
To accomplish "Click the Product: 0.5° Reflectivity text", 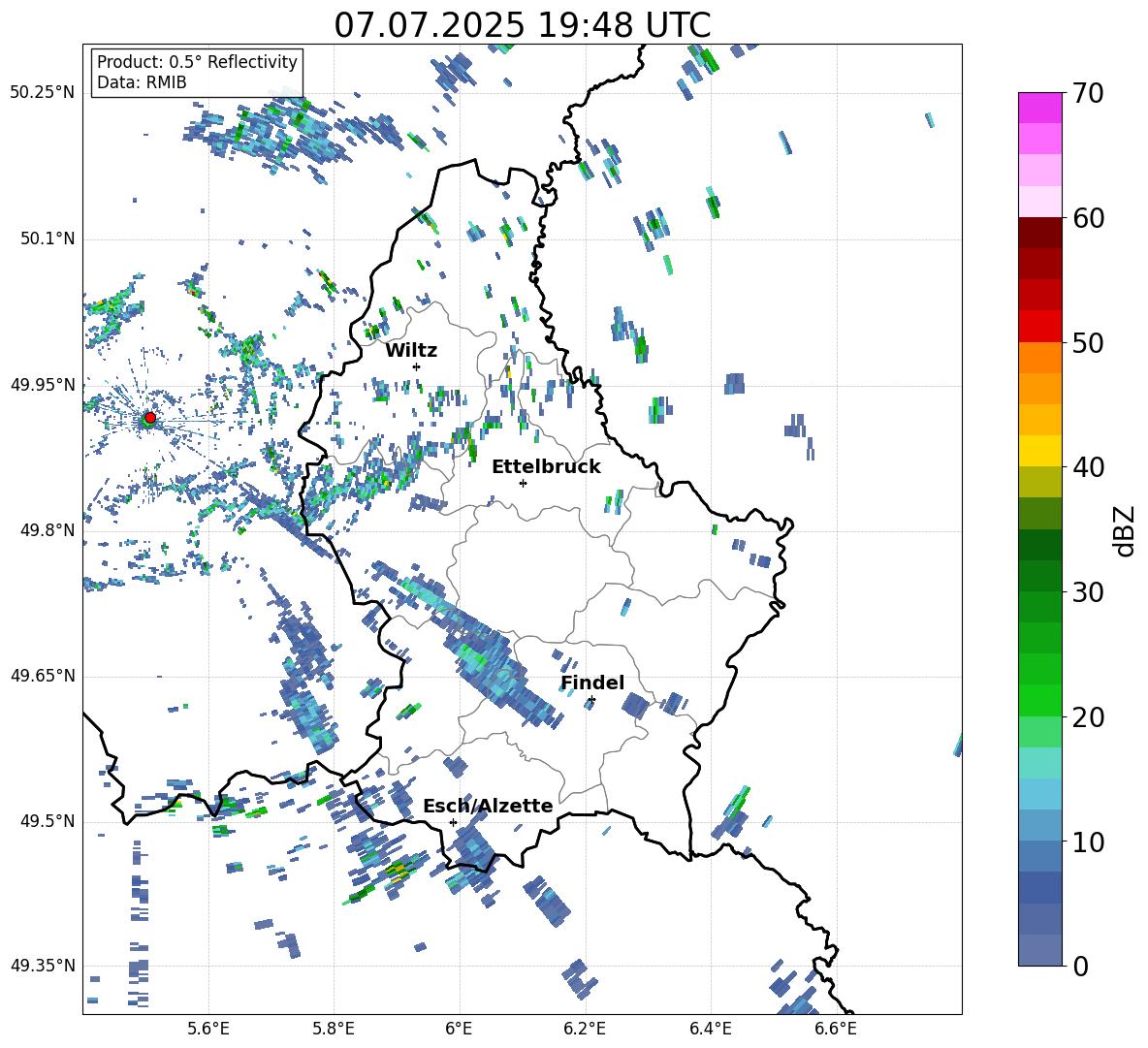I will 197,62.
